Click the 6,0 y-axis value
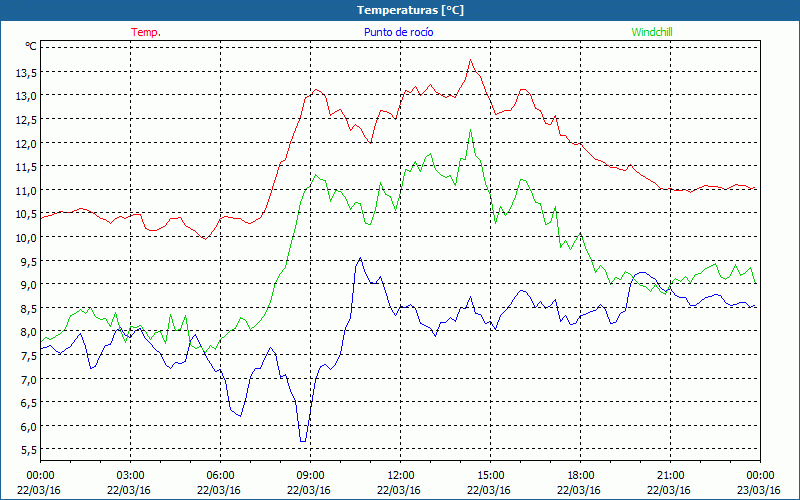Image resolution: width=800 pixels, height=500 pixels. pos(29,427)
